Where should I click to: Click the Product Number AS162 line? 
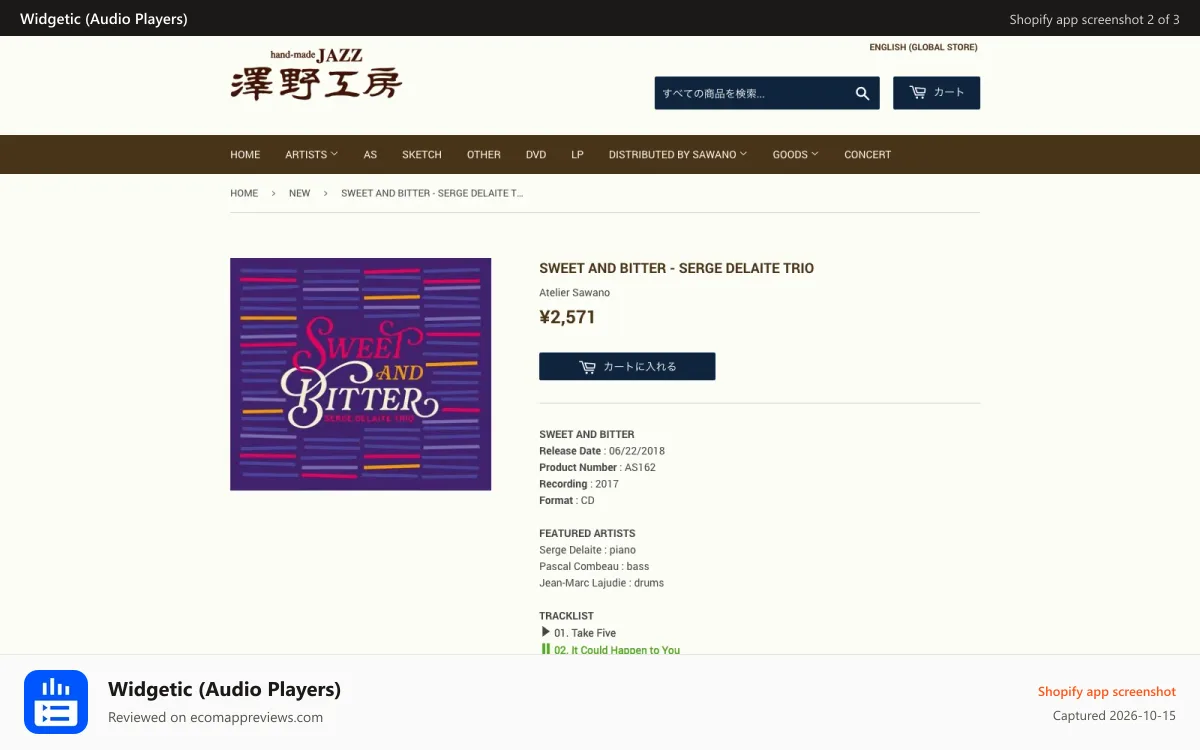point(597,467)
